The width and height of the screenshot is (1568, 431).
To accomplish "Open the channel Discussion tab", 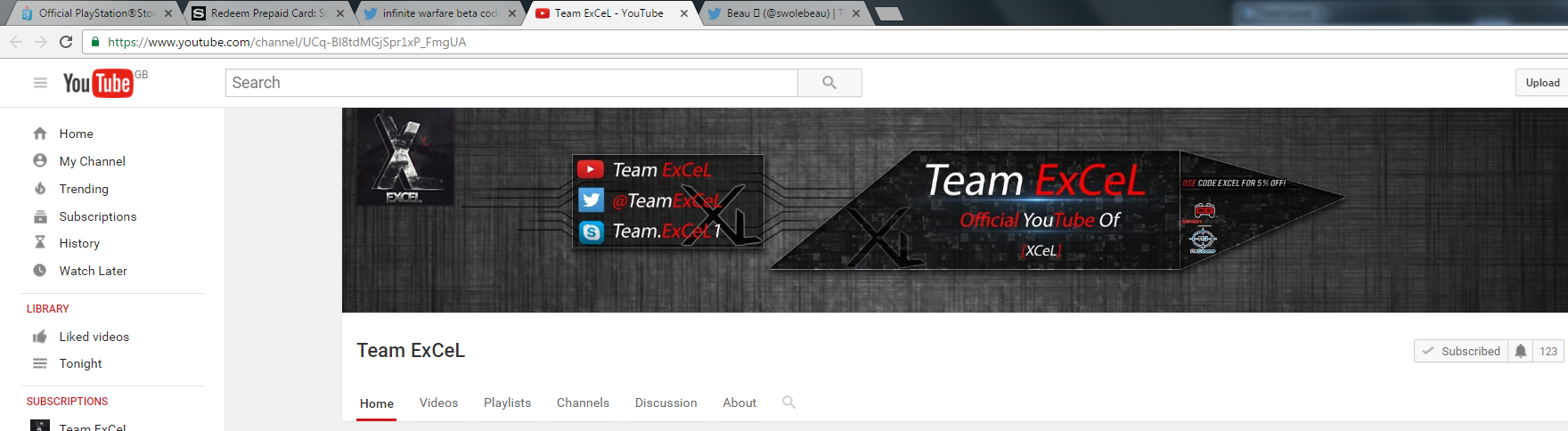I will coord(666,403).
